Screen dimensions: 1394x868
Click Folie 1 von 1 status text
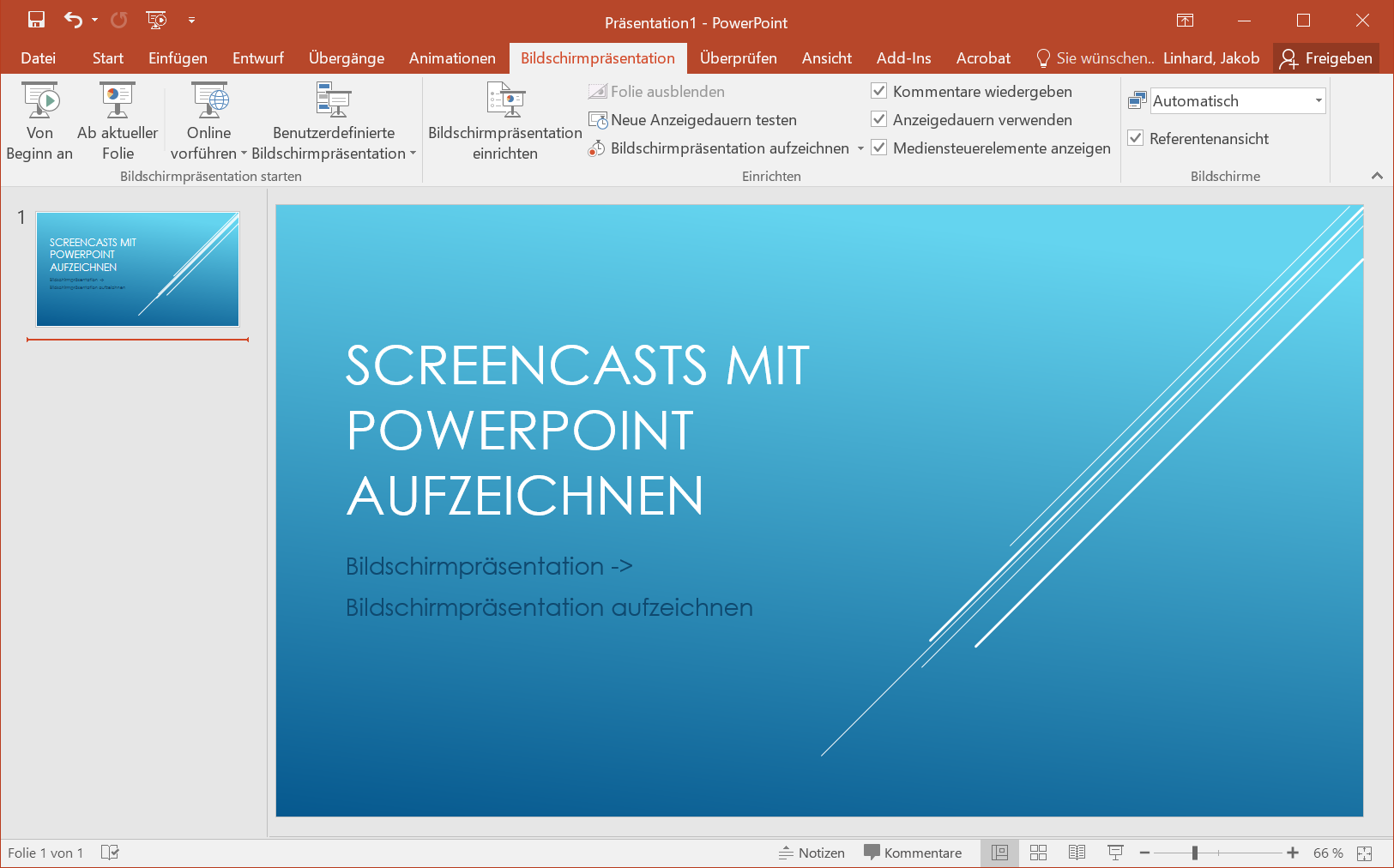45,853
